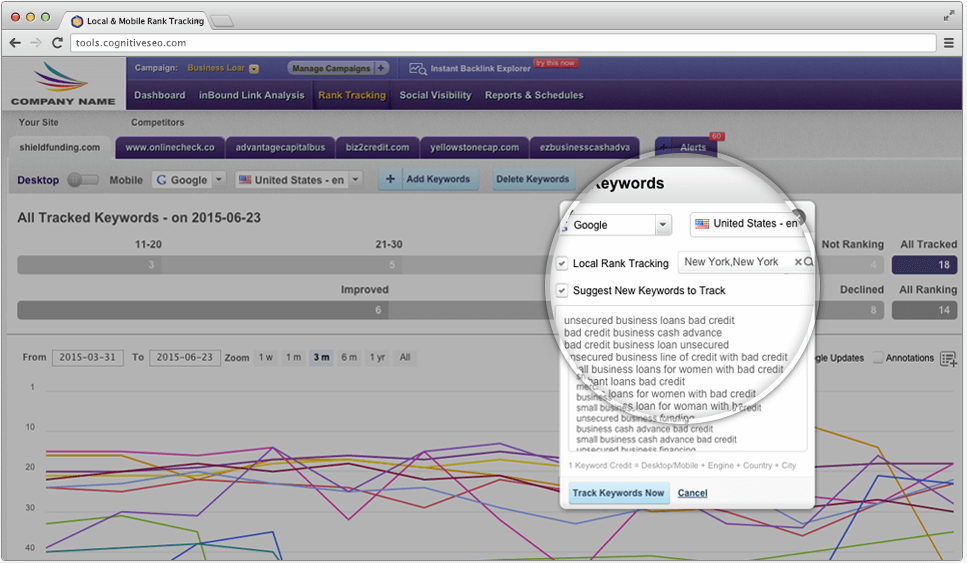Image resolution: width=967 pixels, height=563 pixels.
Task: Click keyword 'unsecured business loans bad credit'
Action: point(649,320)
